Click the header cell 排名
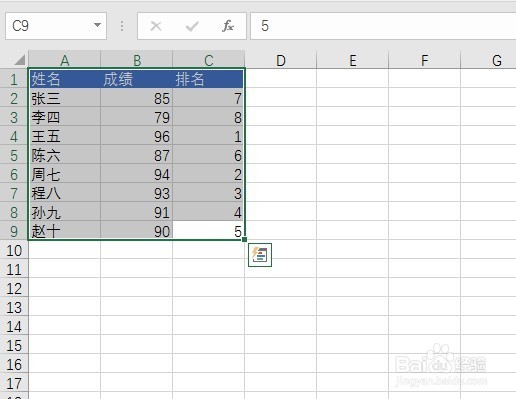 point(209,79)
